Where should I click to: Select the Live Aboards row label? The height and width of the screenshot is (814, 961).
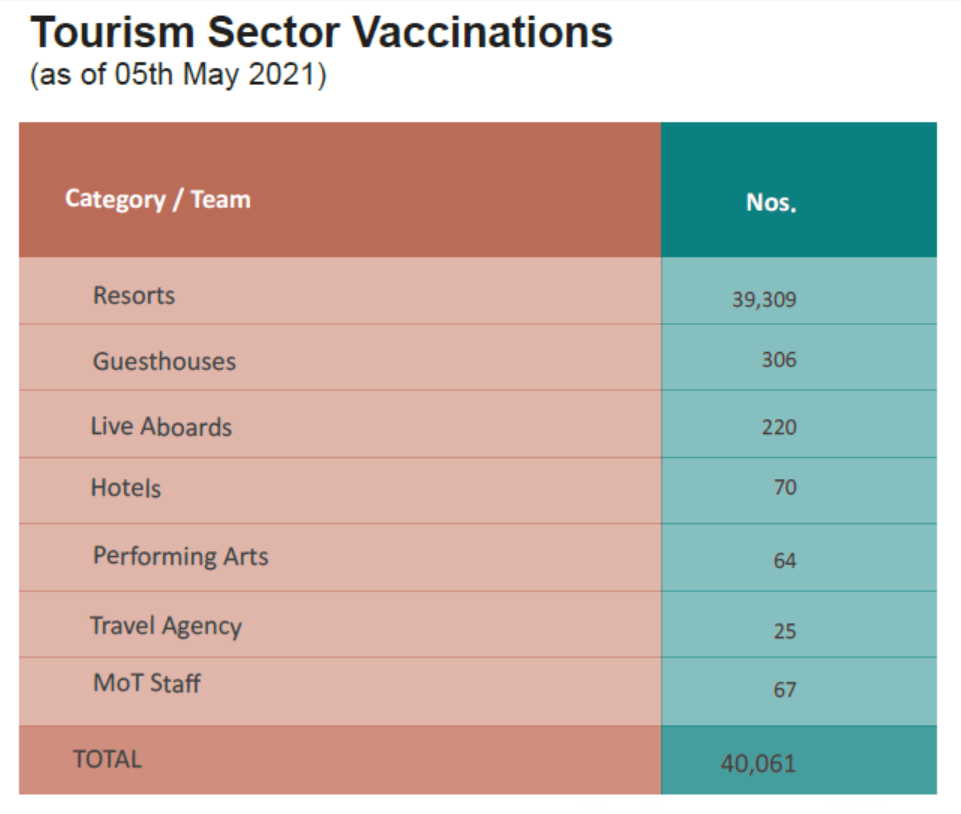coord(161,427)
